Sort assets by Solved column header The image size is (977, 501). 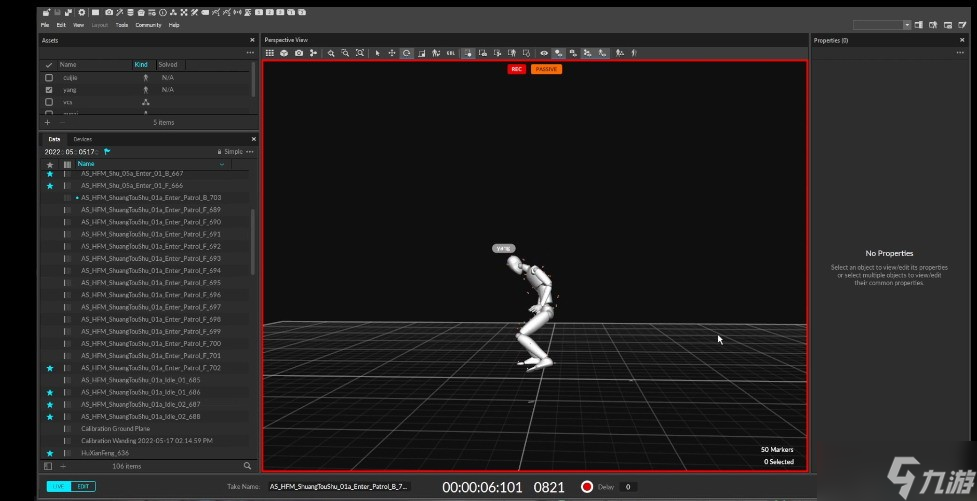coord(168,64)
